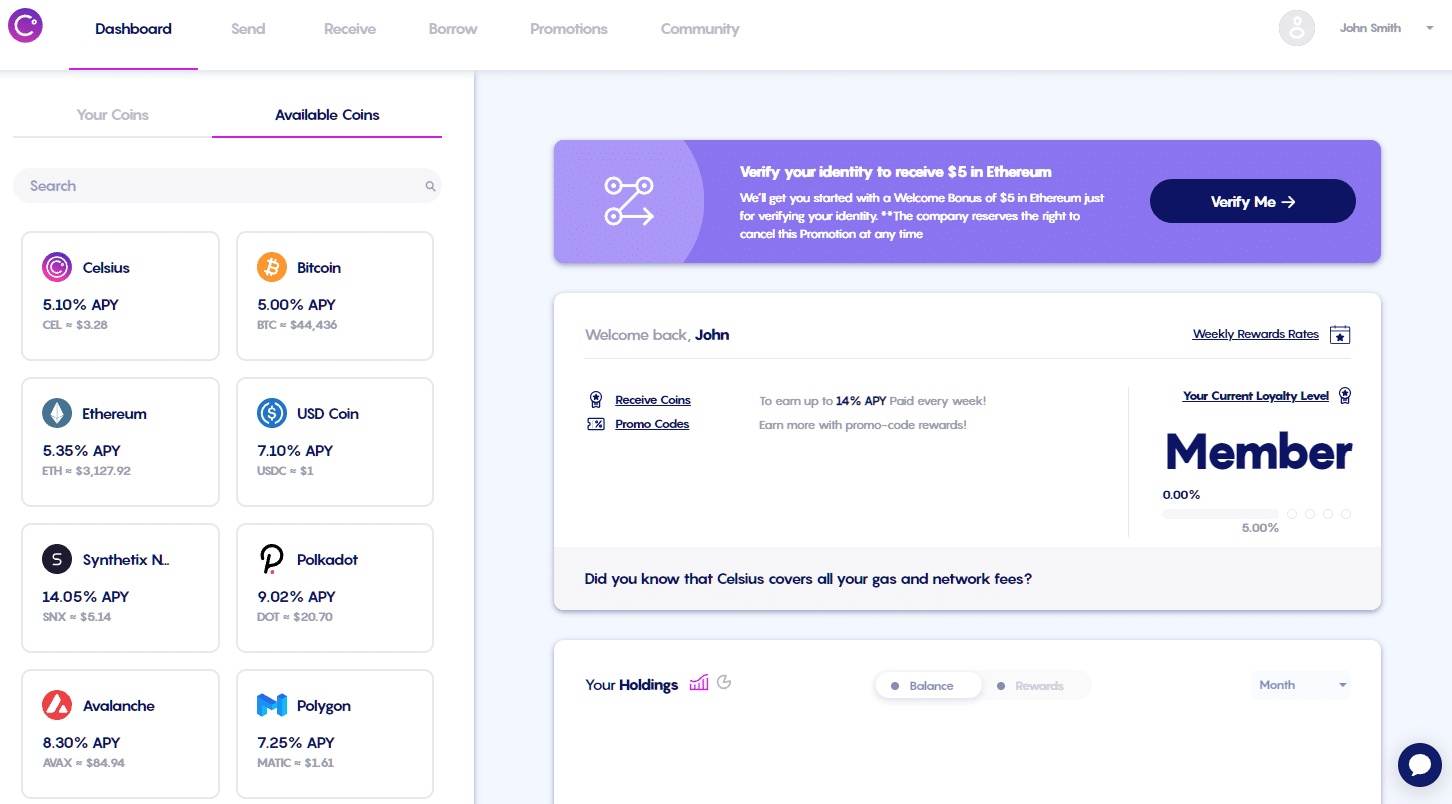The width and height of the screenshot is (1452, 804).
Task: Click the Verify Me button
Action: click(x=1253, y=201)
